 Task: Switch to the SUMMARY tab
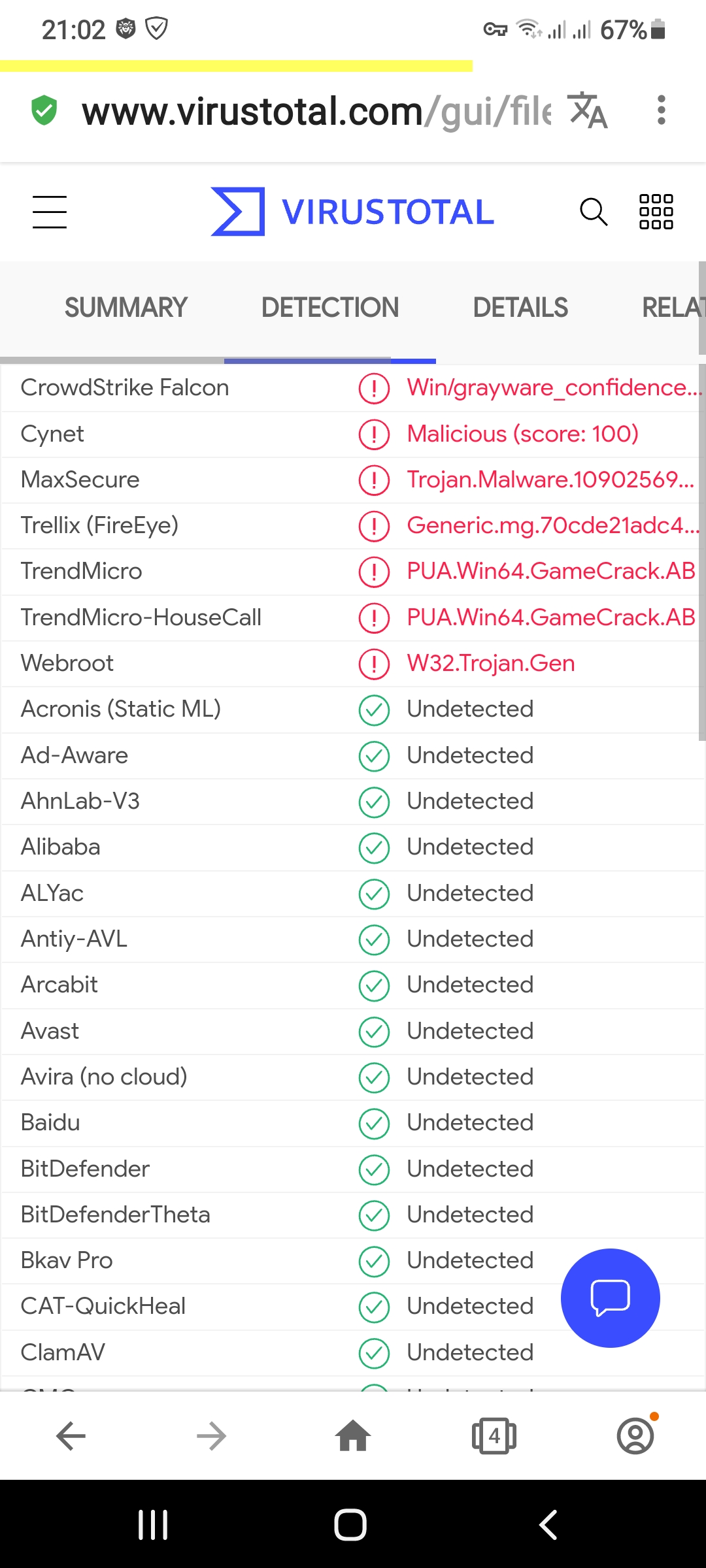126,308
